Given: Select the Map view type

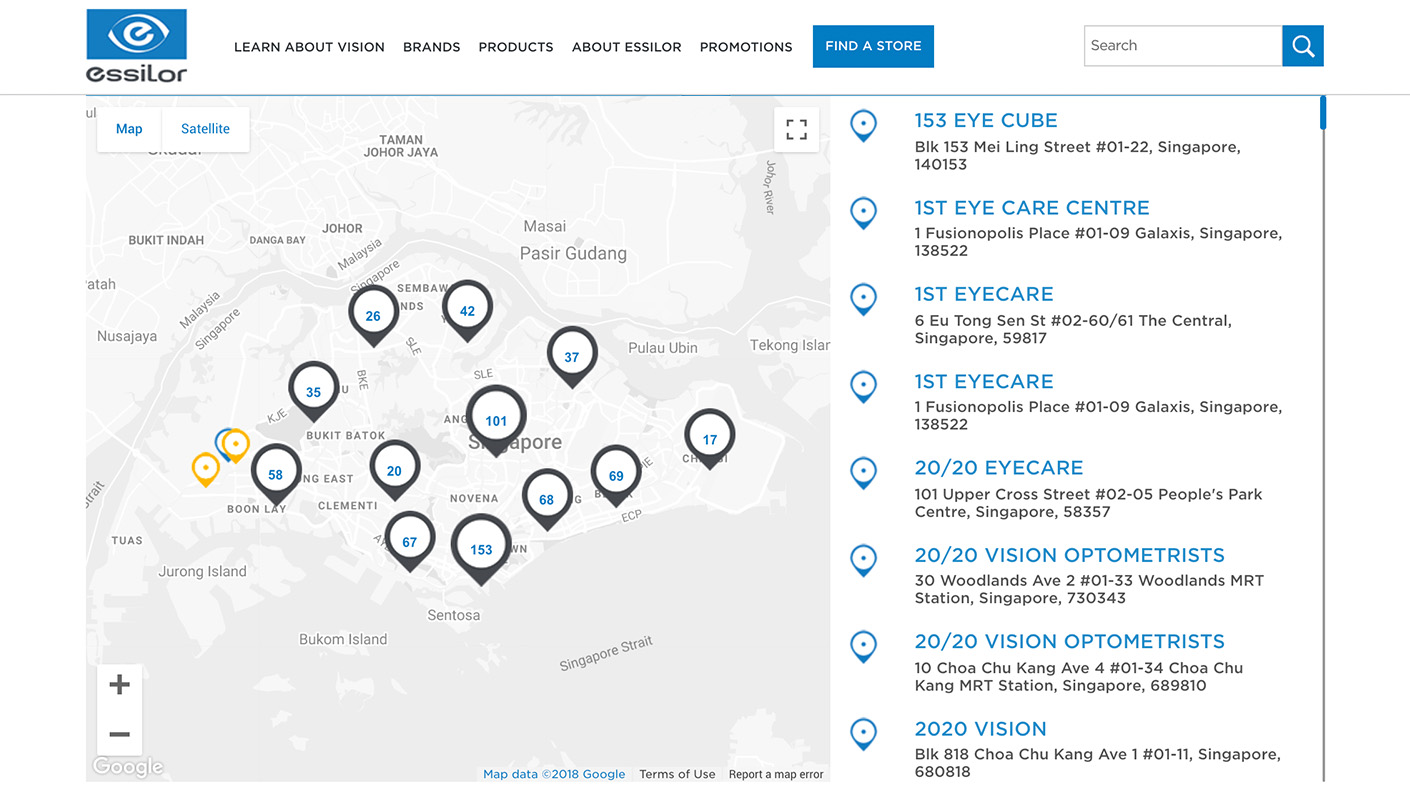Looking at the screenshot, I should tap(129, 129).
